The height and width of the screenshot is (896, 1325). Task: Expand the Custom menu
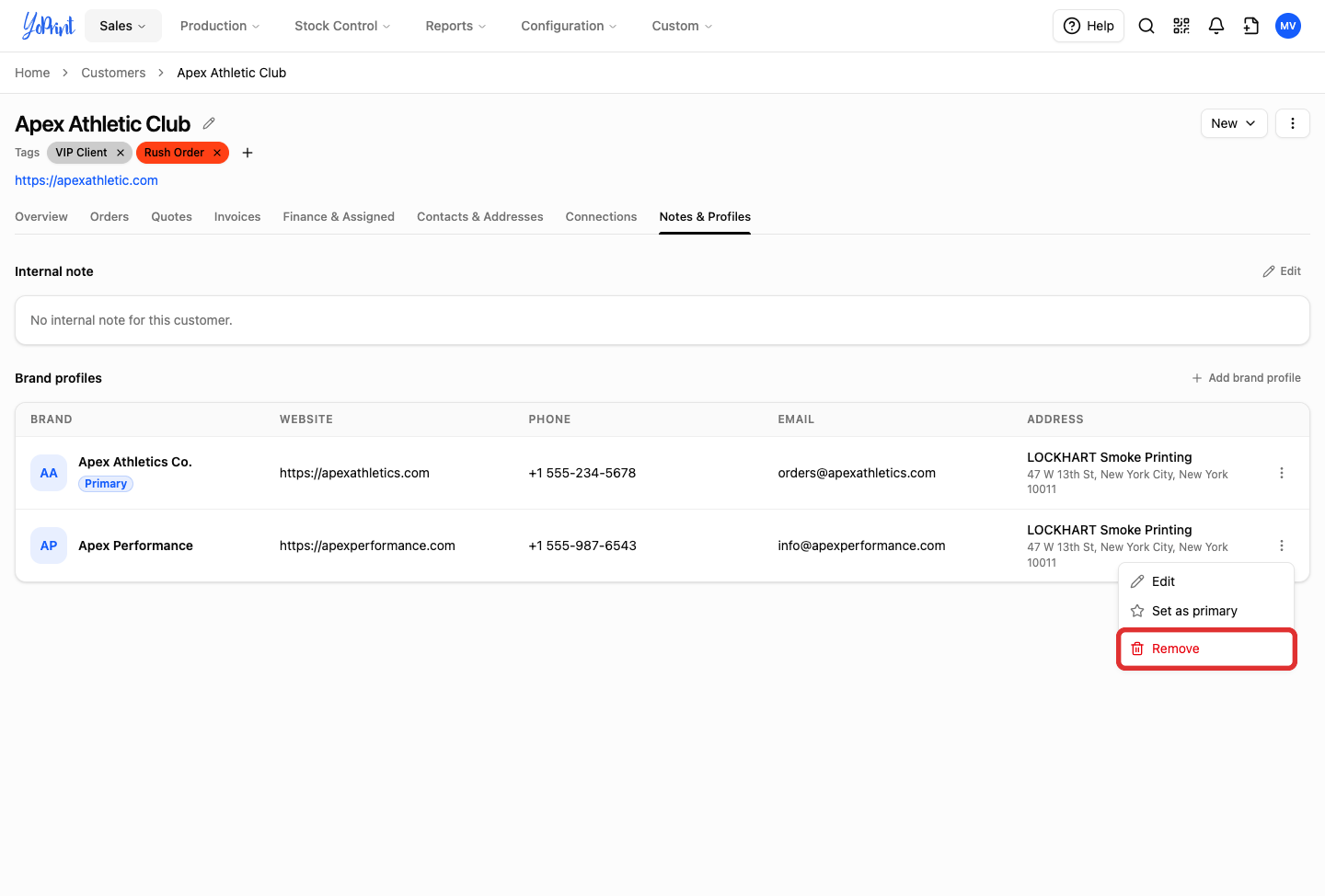[682, 26]
